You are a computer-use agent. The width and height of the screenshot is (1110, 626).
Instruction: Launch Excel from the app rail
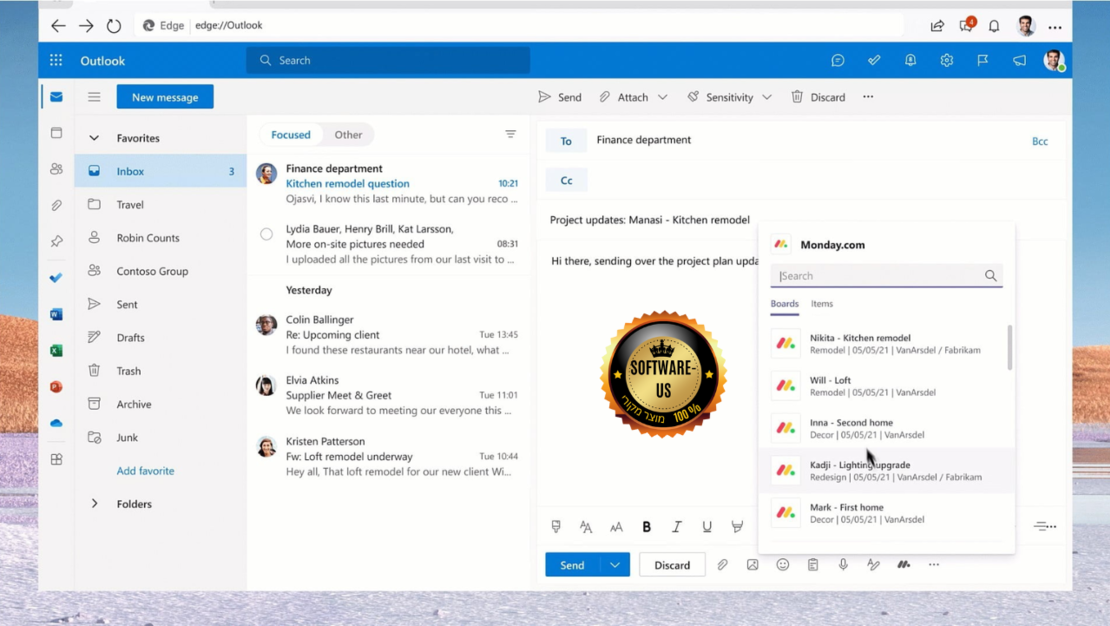[x=57, y=351]
